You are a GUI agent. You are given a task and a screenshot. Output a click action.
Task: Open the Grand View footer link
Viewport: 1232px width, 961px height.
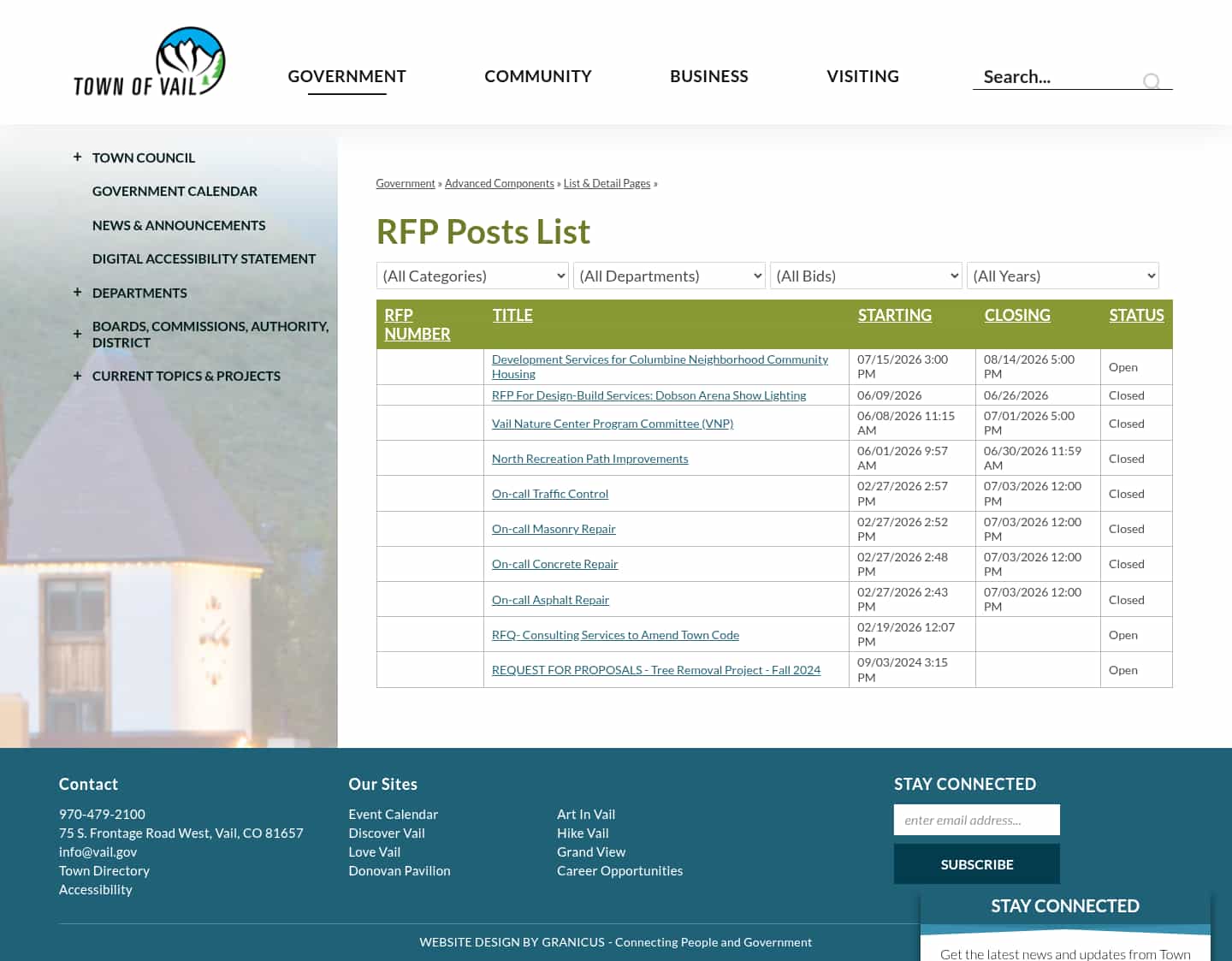pyautogui.click(x=591, y=851)
